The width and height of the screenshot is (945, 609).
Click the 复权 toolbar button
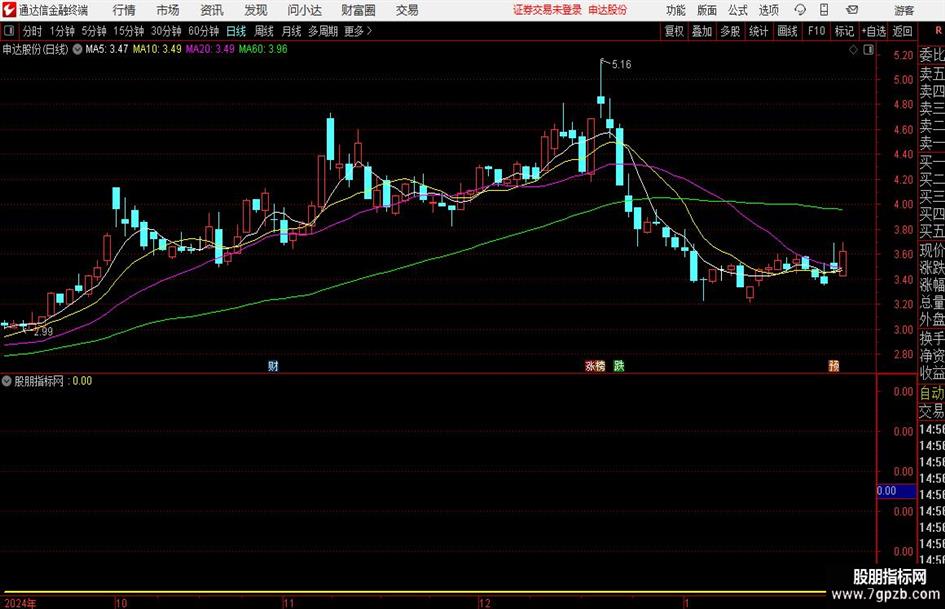tap(674, 31)
